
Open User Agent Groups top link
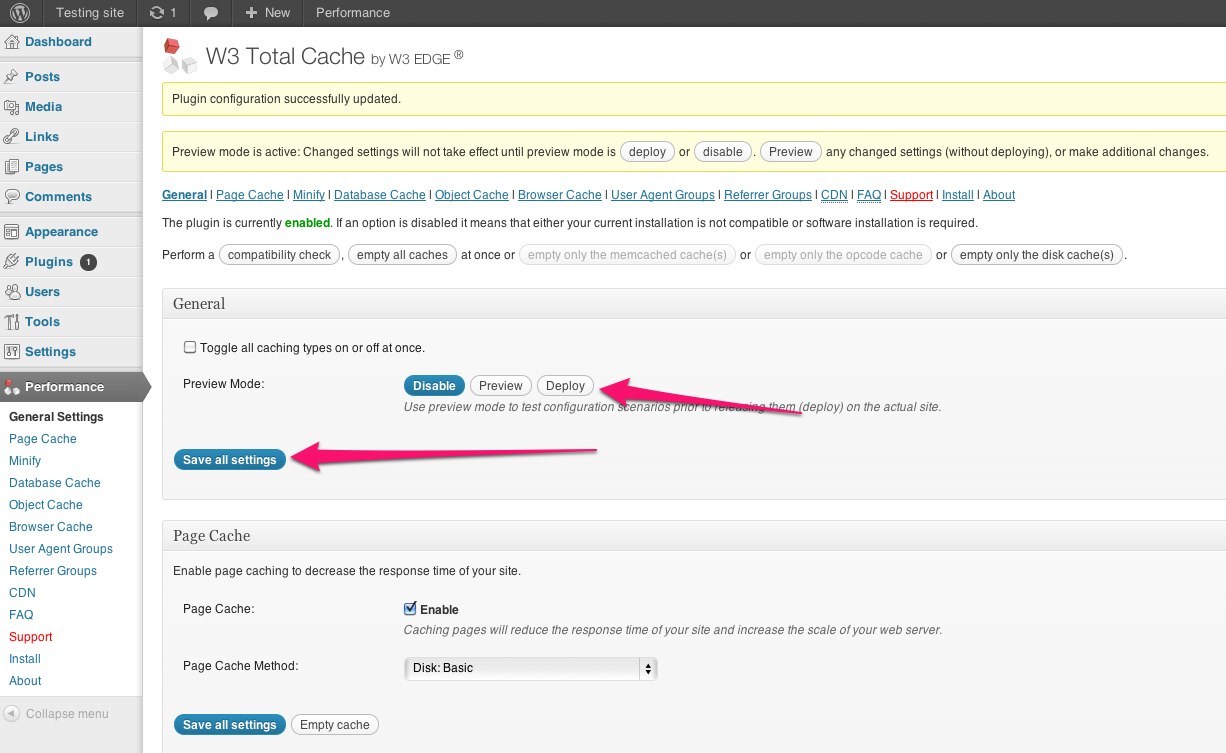pos(663,195)
